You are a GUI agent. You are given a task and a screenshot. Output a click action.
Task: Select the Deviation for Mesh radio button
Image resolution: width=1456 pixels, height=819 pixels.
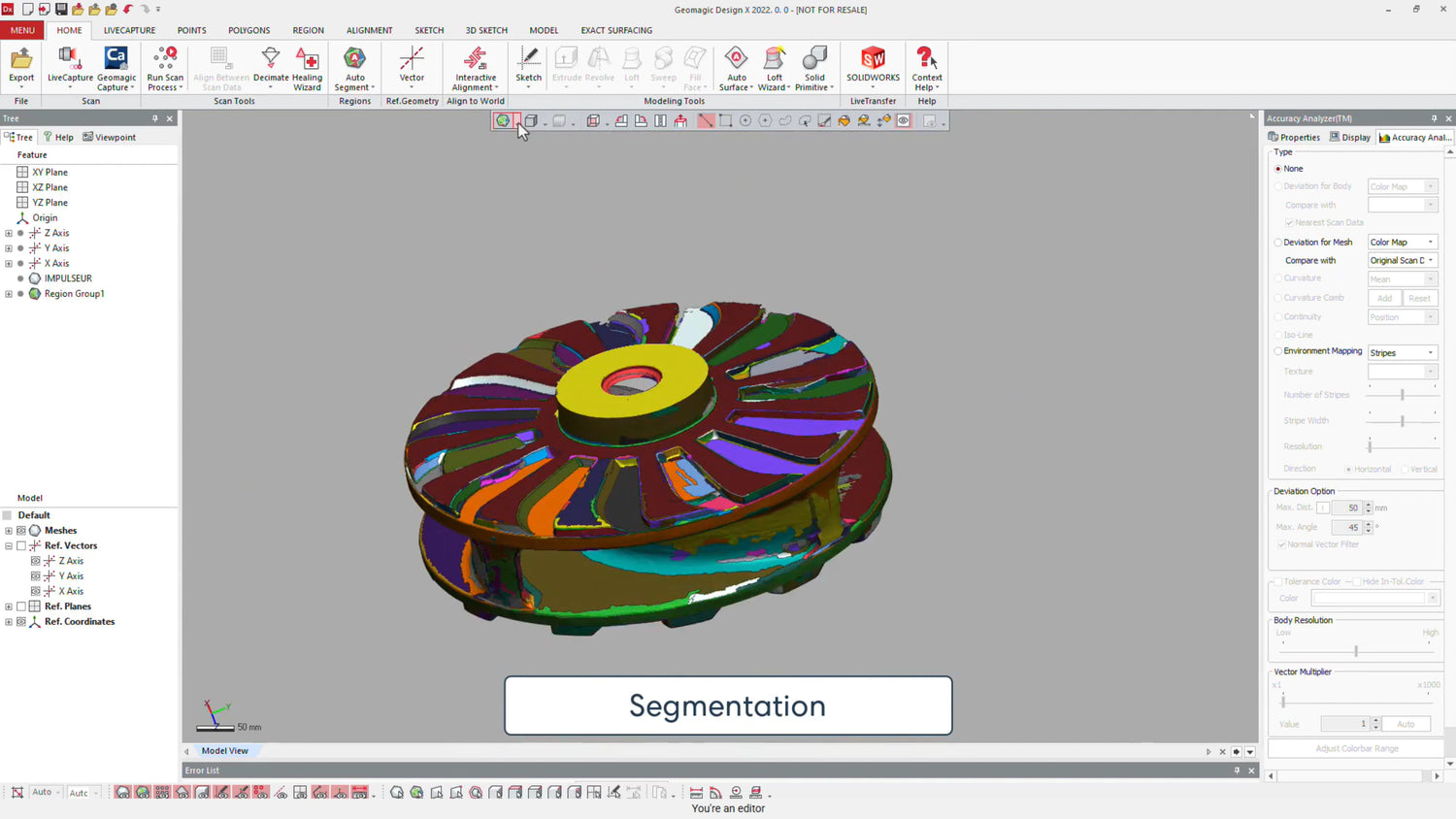pyautogui.click(x=1278, y=243)
